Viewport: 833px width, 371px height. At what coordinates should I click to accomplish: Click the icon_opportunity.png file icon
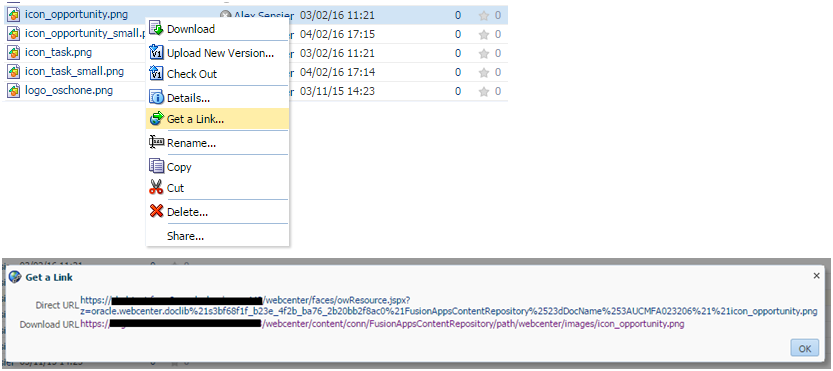[x=14, y=15]
